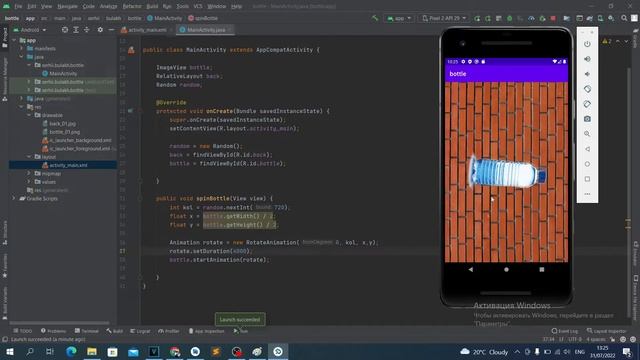640x360 pixels.
Task: Take emulator screenshot with camera icon
Action: point(587,119)
